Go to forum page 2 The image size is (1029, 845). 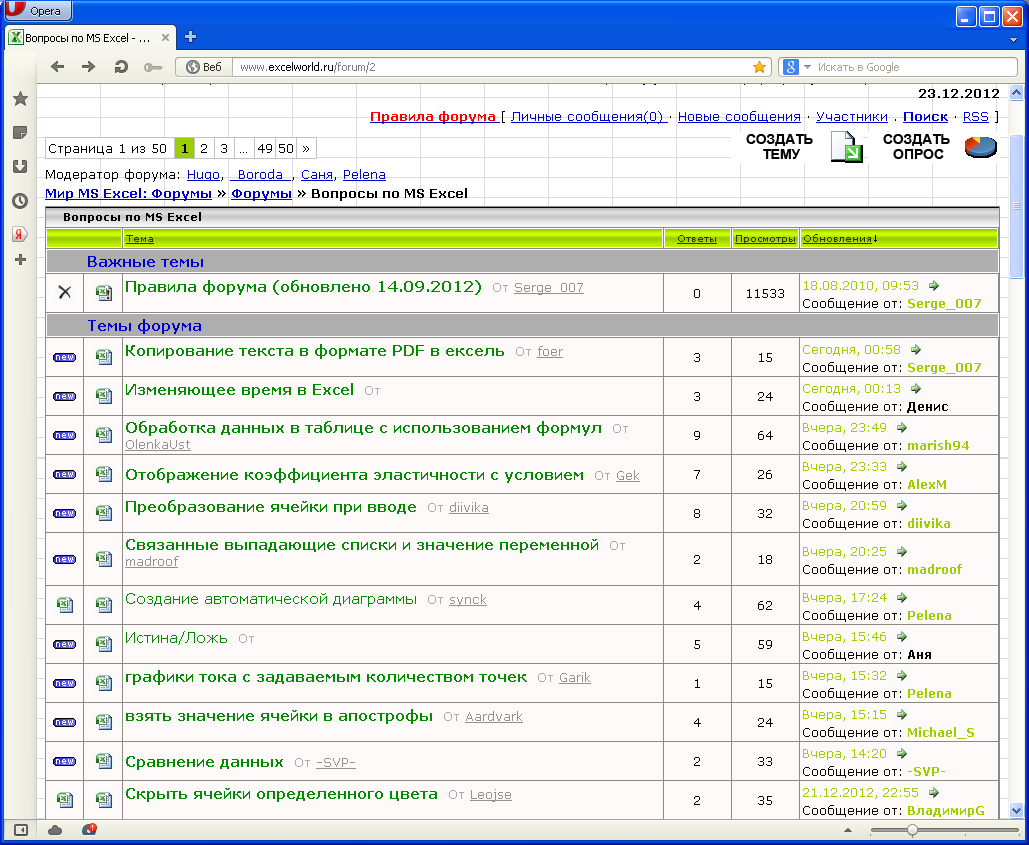click(x=204, y=148)
